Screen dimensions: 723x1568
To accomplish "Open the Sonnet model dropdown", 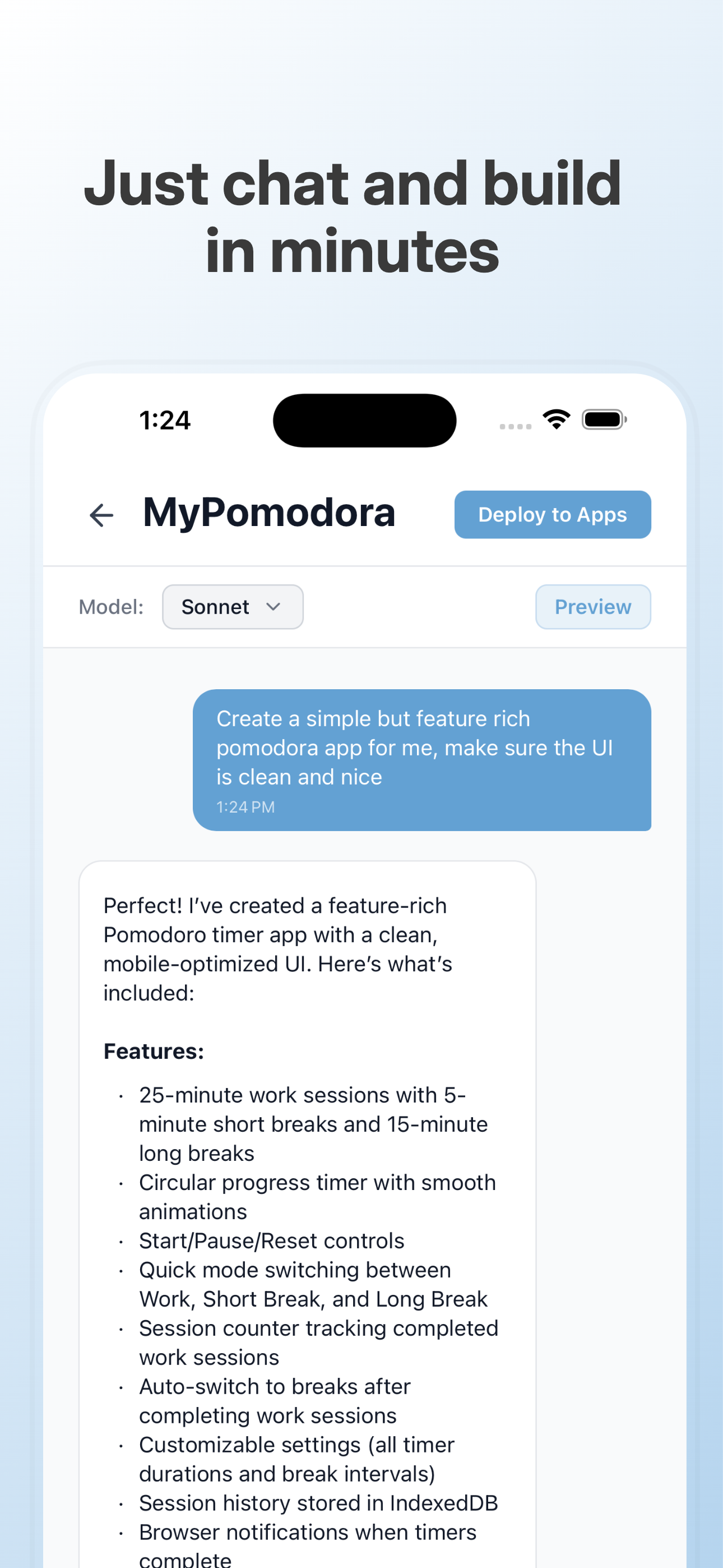I will point(233,606).
